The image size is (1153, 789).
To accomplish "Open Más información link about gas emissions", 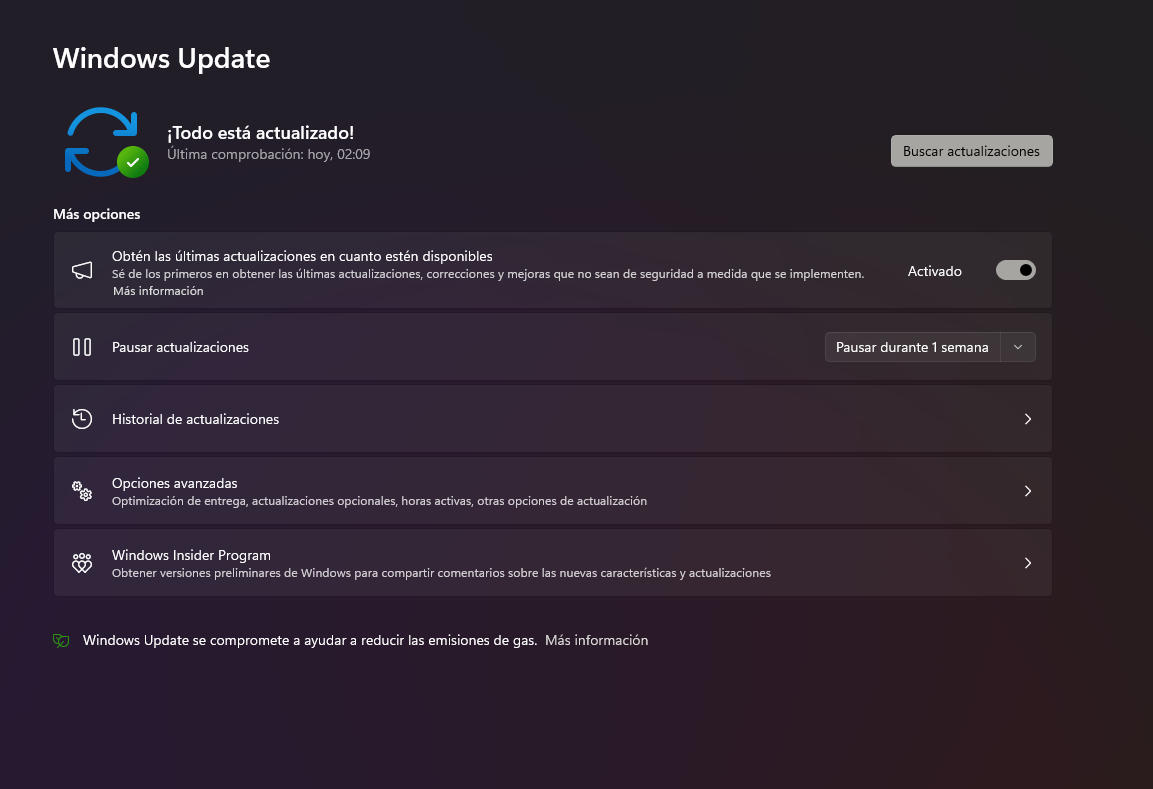I will pos(596,640).
